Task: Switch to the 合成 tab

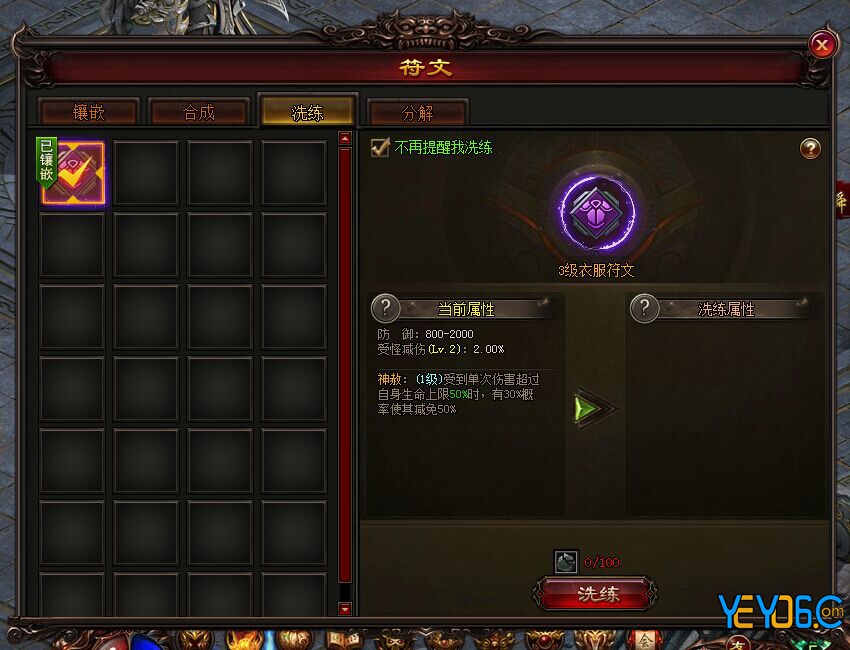Action: pos(198,112)
